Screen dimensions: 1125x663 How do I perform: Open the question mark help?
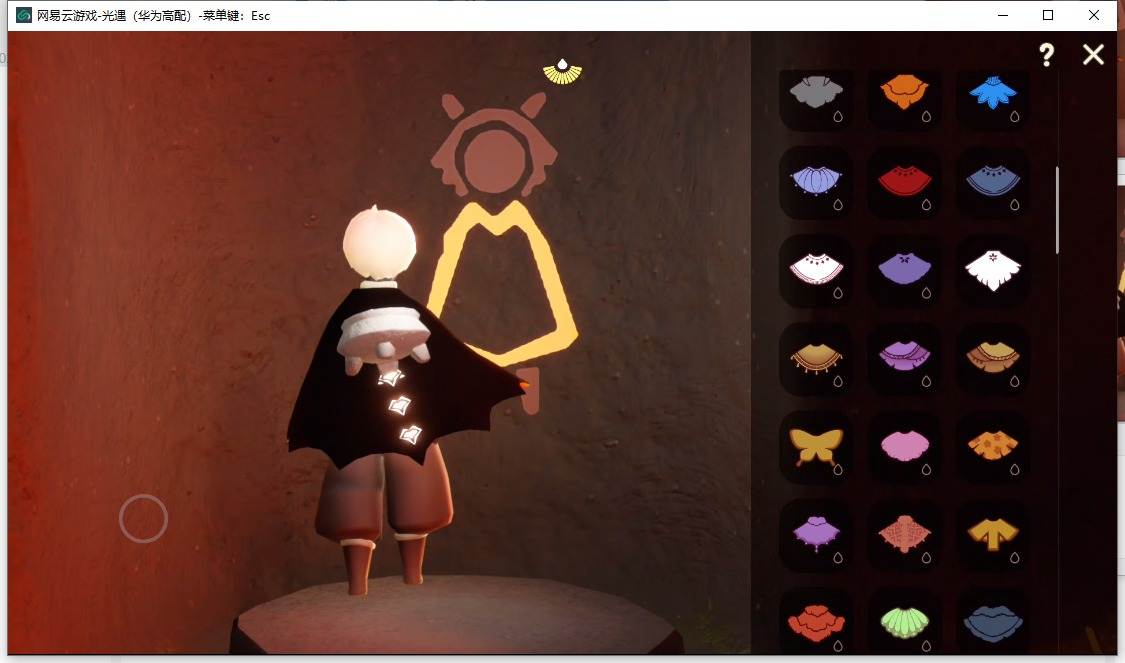point(1047,55)
